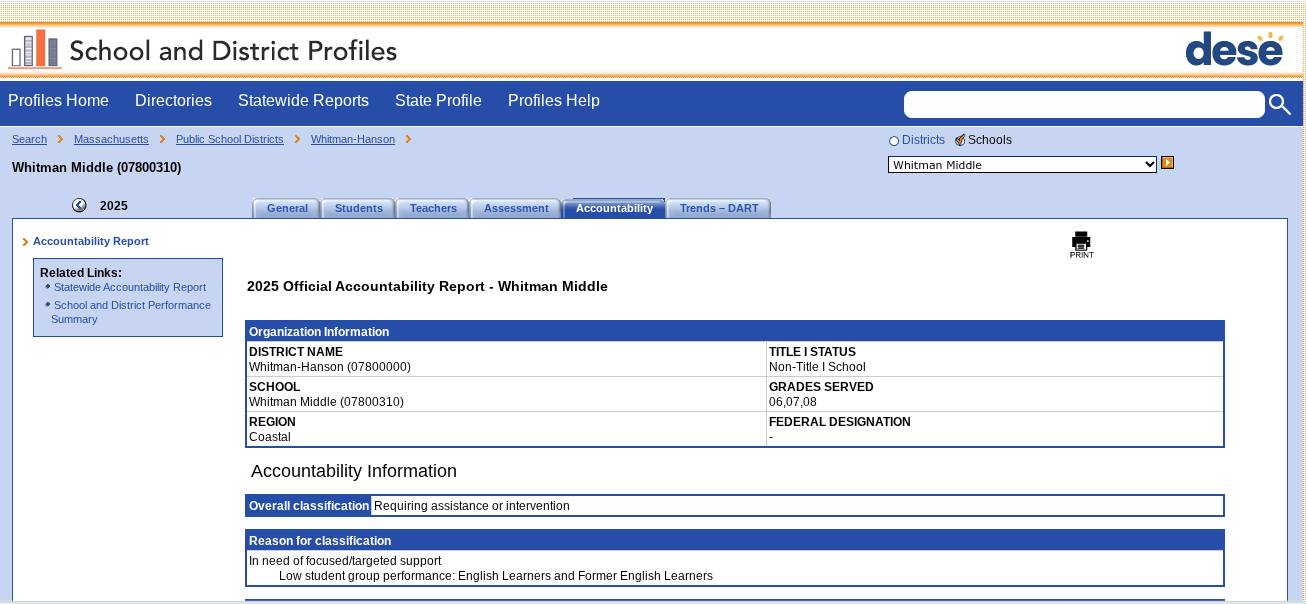1306x604 pixels.
Task: Click the Search breadcrumb link
Action: tap(29, 140)
